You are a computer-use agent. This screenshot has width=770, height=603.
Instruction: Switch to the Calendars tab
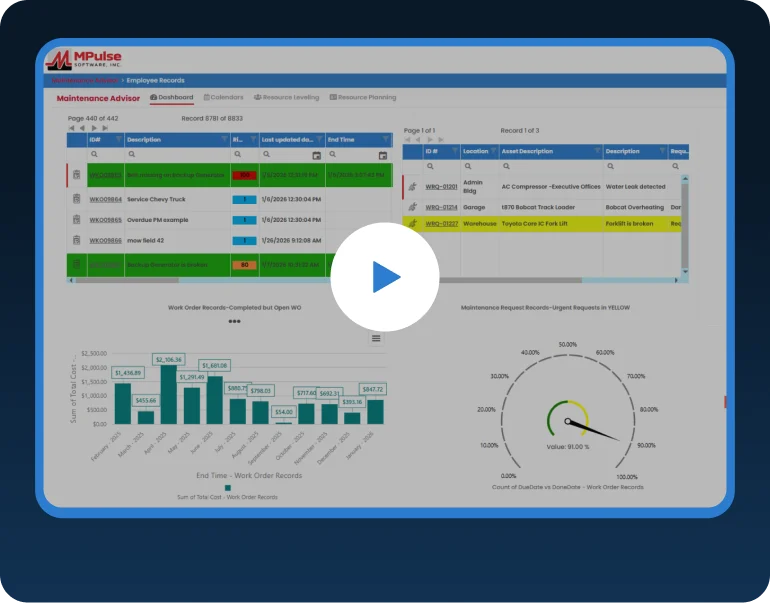point(223,98)
